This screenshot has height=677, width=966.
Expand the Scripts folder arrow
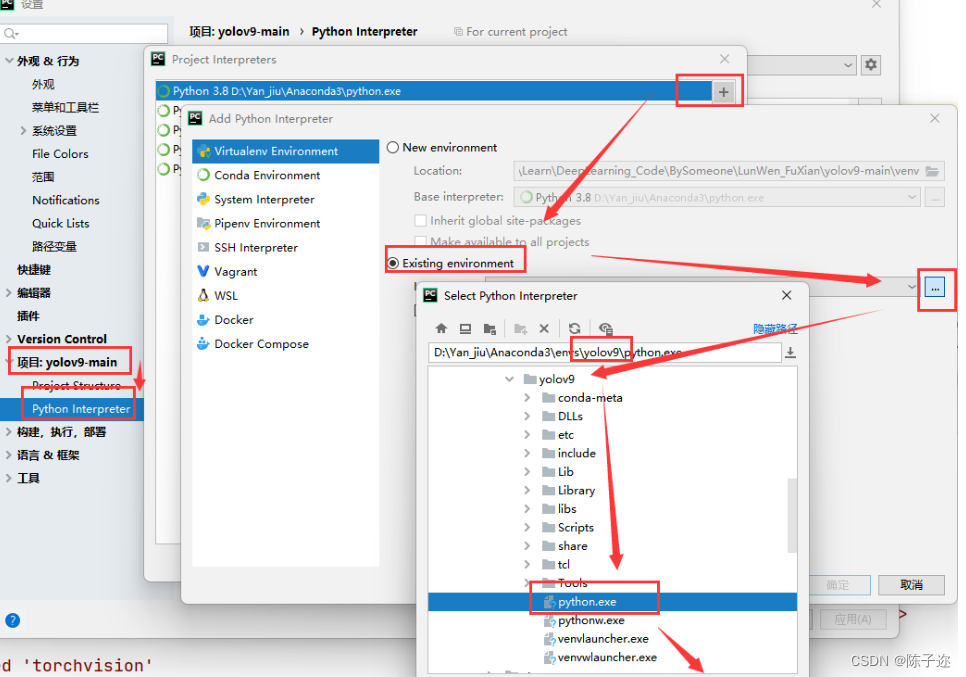tap(527, 527)
